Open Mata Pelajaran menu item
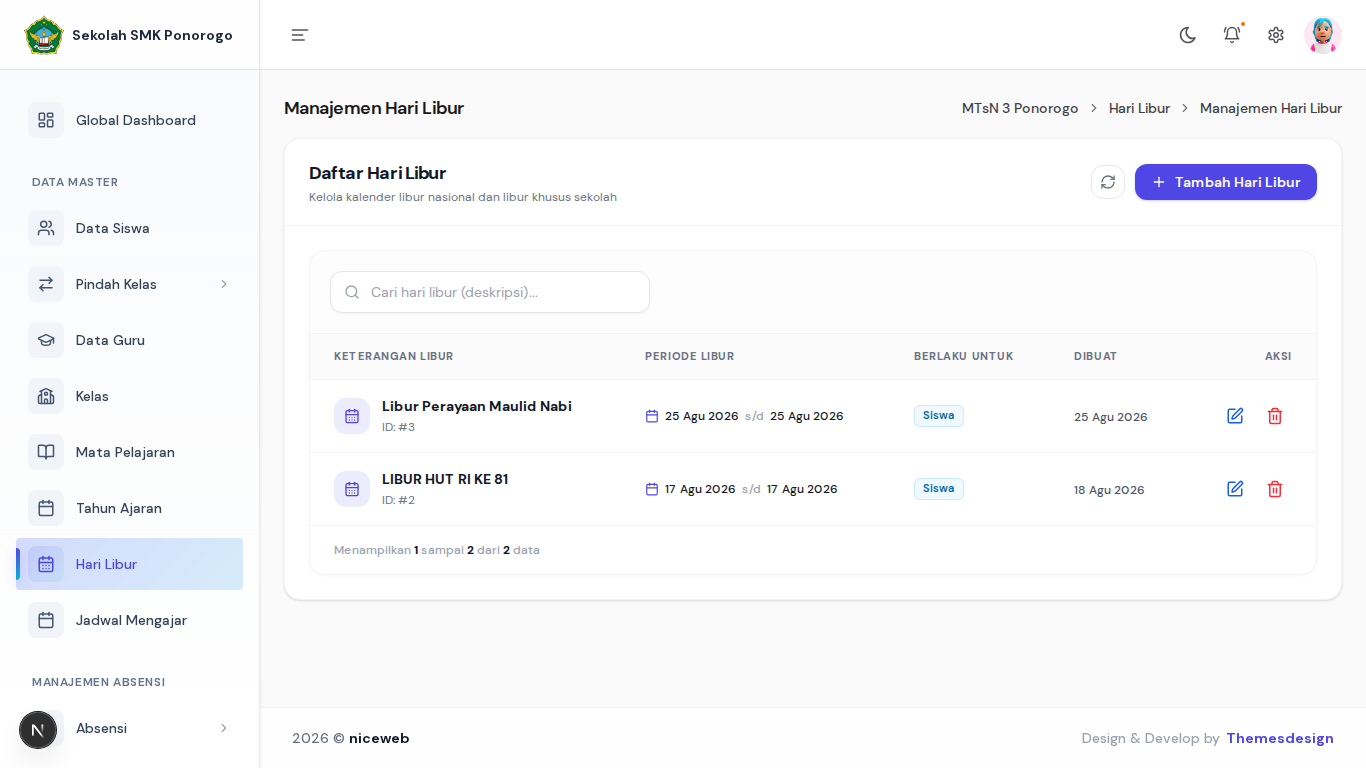Screen dimensions: 1366x768 pos(130,452)
